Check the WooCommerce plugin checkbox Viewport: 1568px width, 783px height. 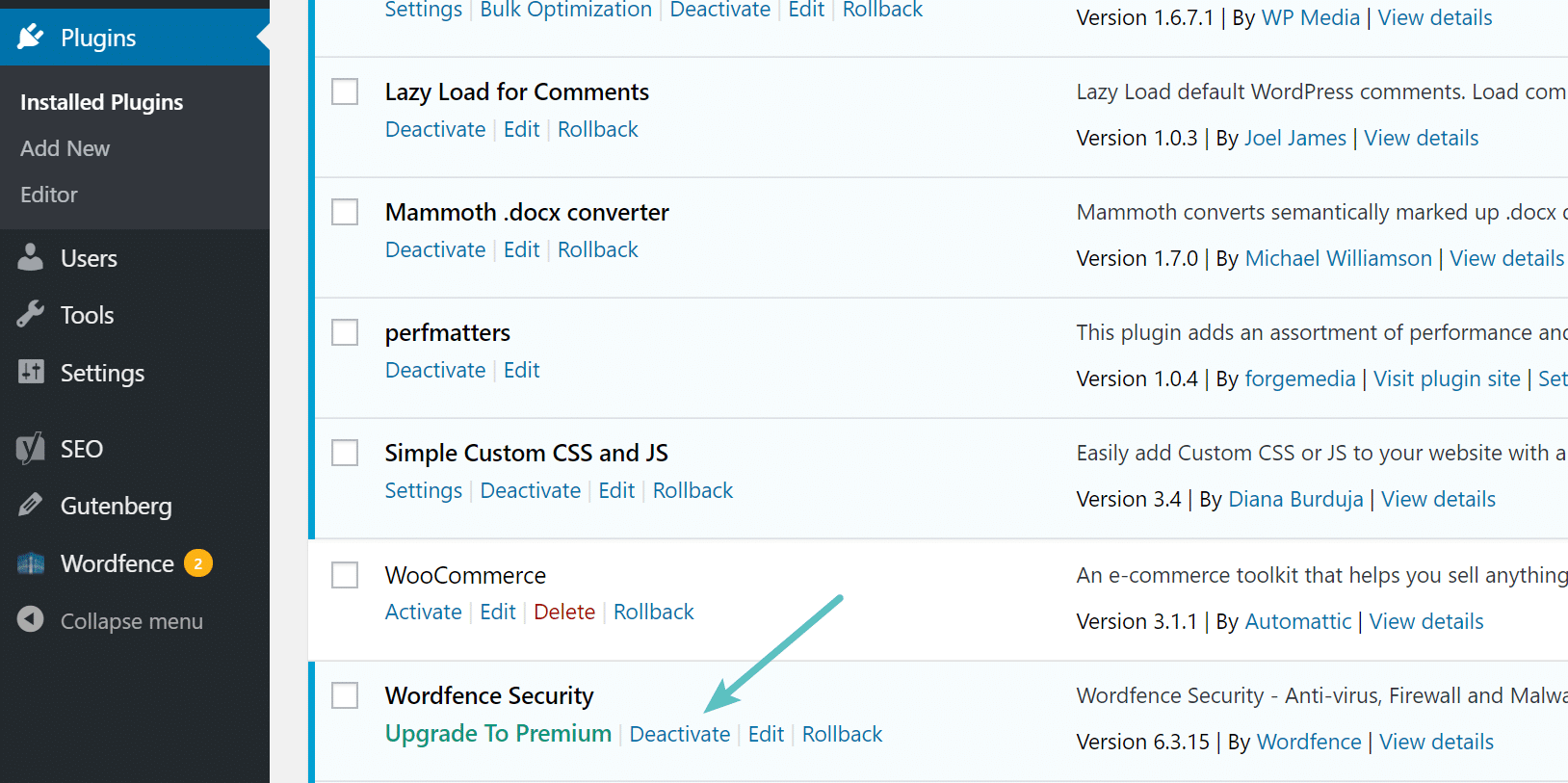tap(344, 574)
